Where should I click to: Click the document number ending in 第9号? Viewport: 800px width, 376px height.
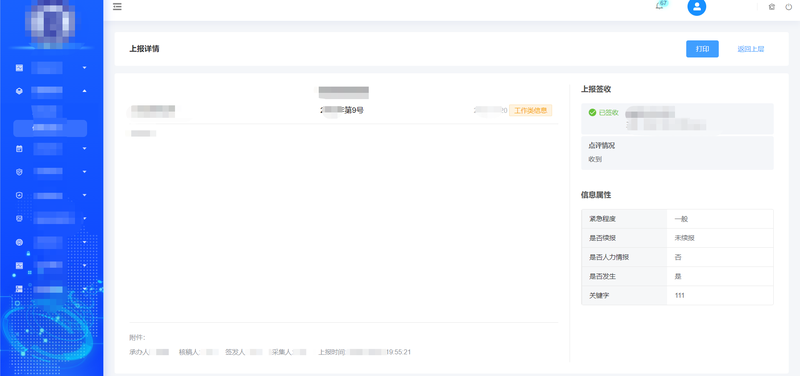[x=341, y=110]
